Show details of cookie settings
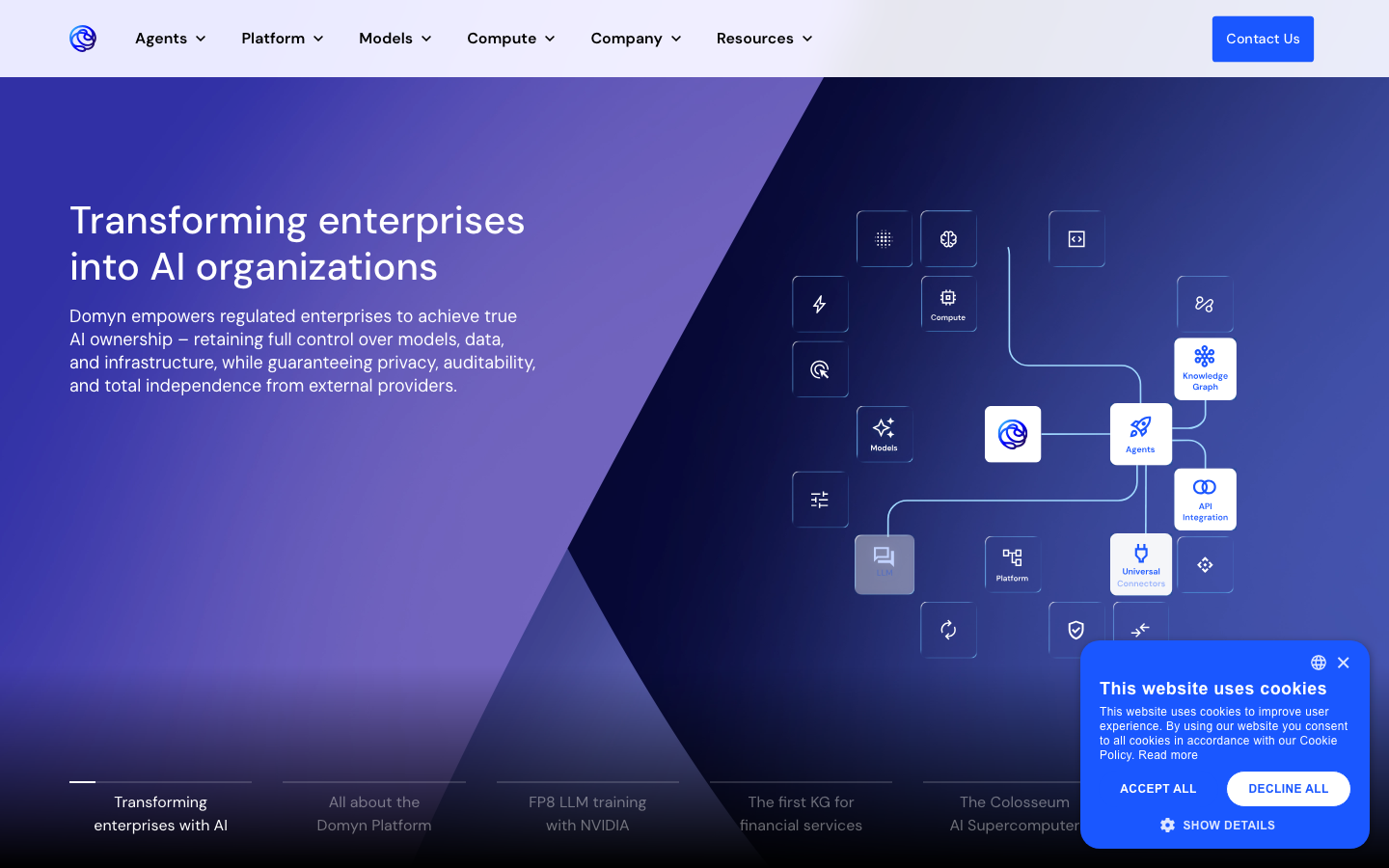This screenshot has width=1389, height=868. pos(1217,826)
